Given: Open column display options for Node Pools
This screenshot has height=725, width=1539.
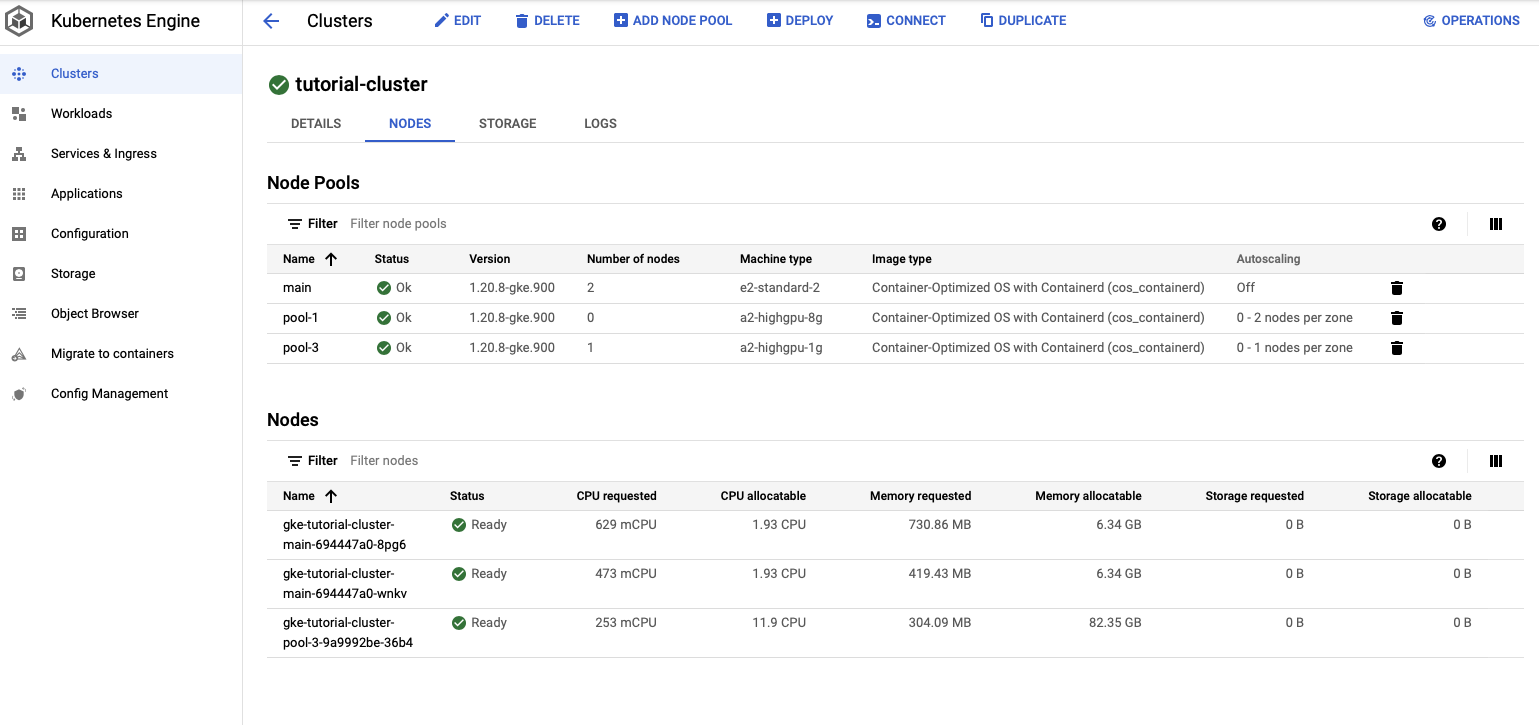Looking at the screenshot, I should point(1496,224).
